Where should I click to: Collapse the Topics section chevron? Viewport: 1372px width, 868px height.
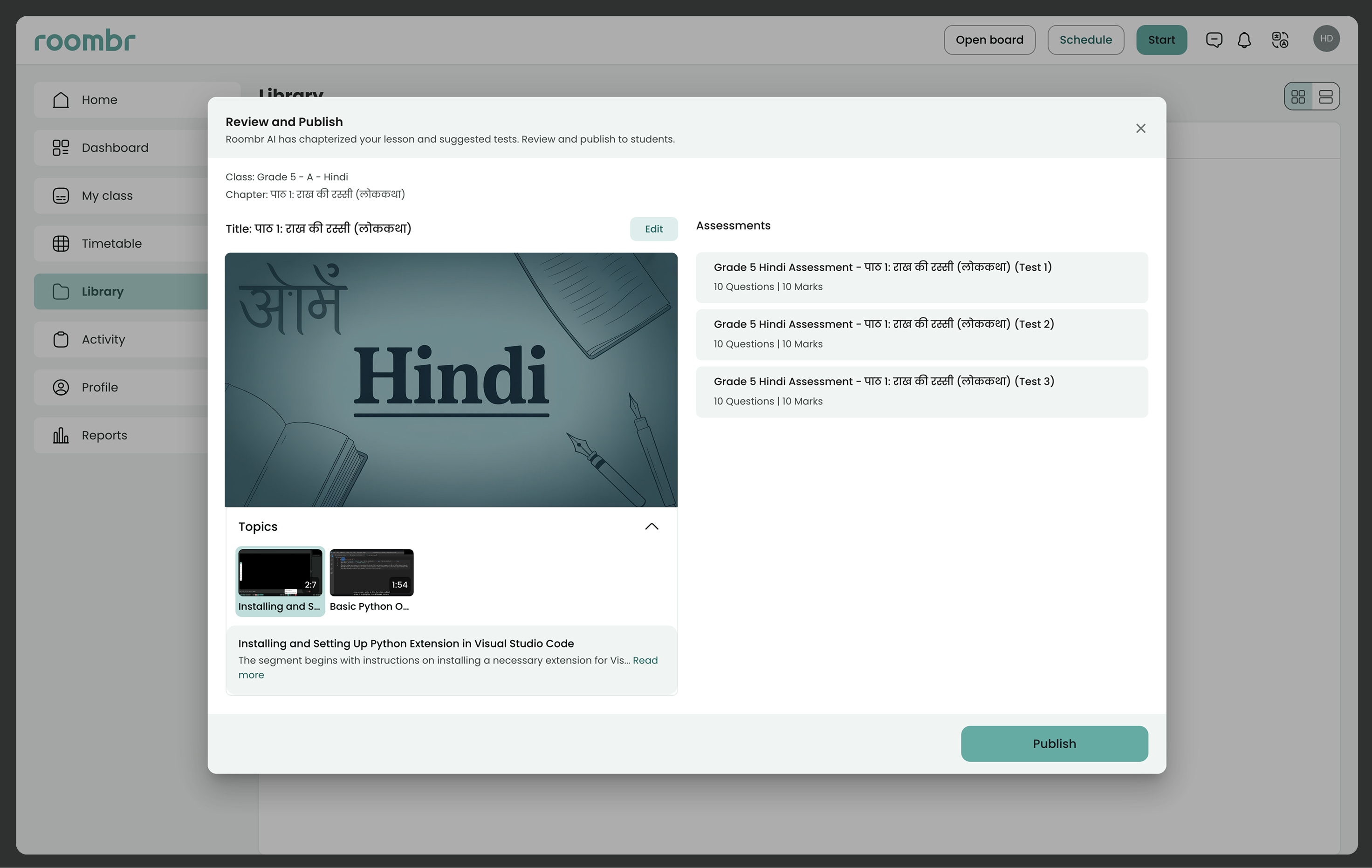pos(651,527)
